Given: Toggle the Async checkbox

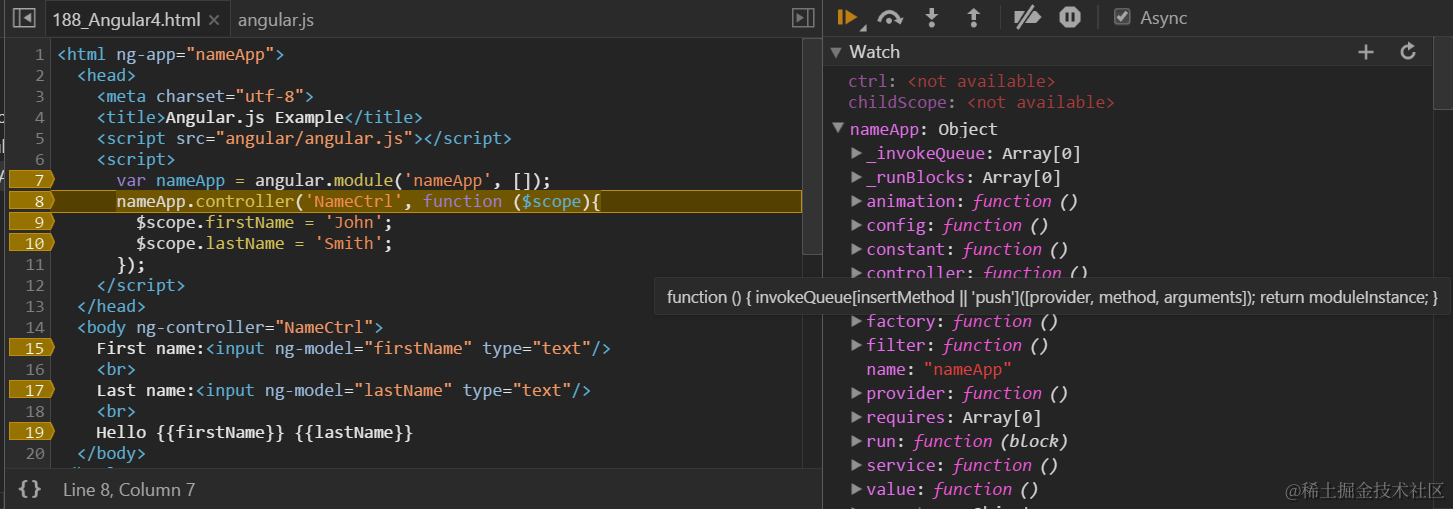Looking at the screenshot, I should tap(1122, 17).
